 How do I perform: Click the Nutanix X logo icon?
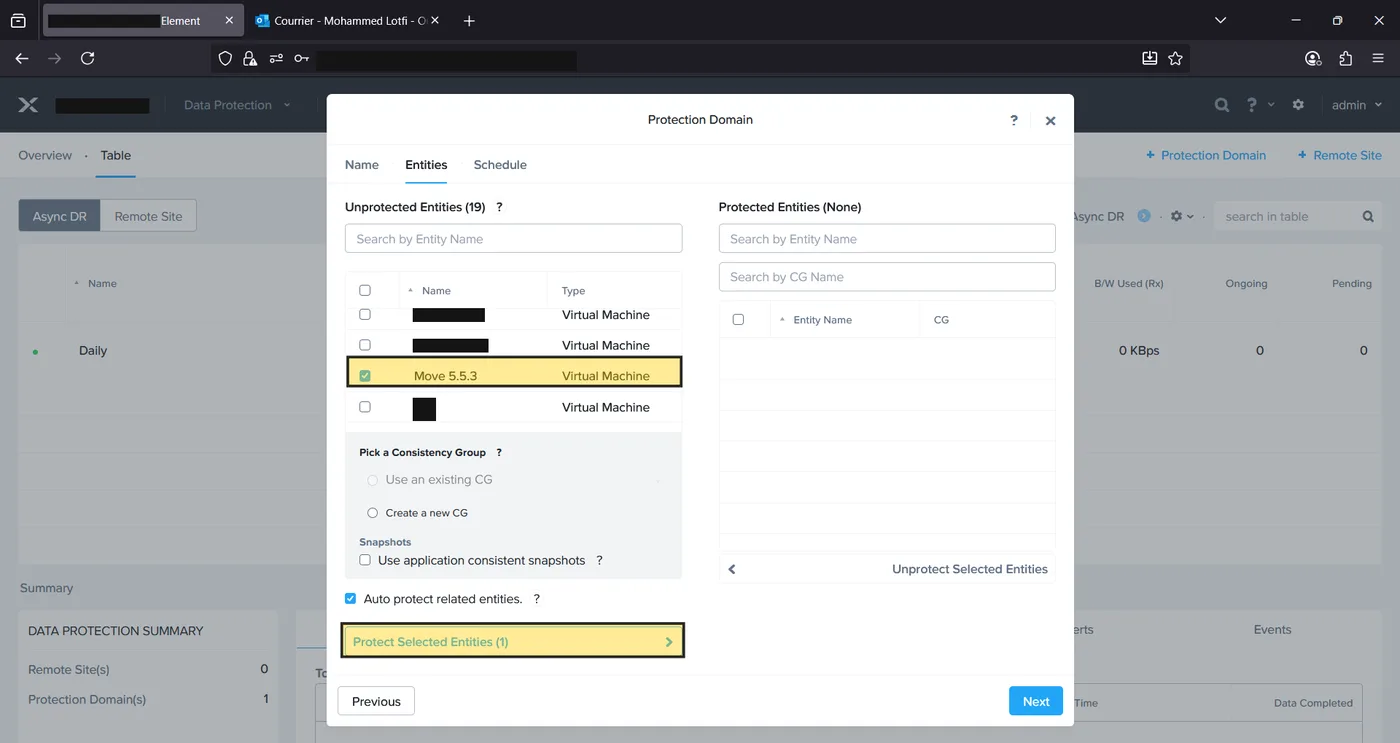pos(29,105)
